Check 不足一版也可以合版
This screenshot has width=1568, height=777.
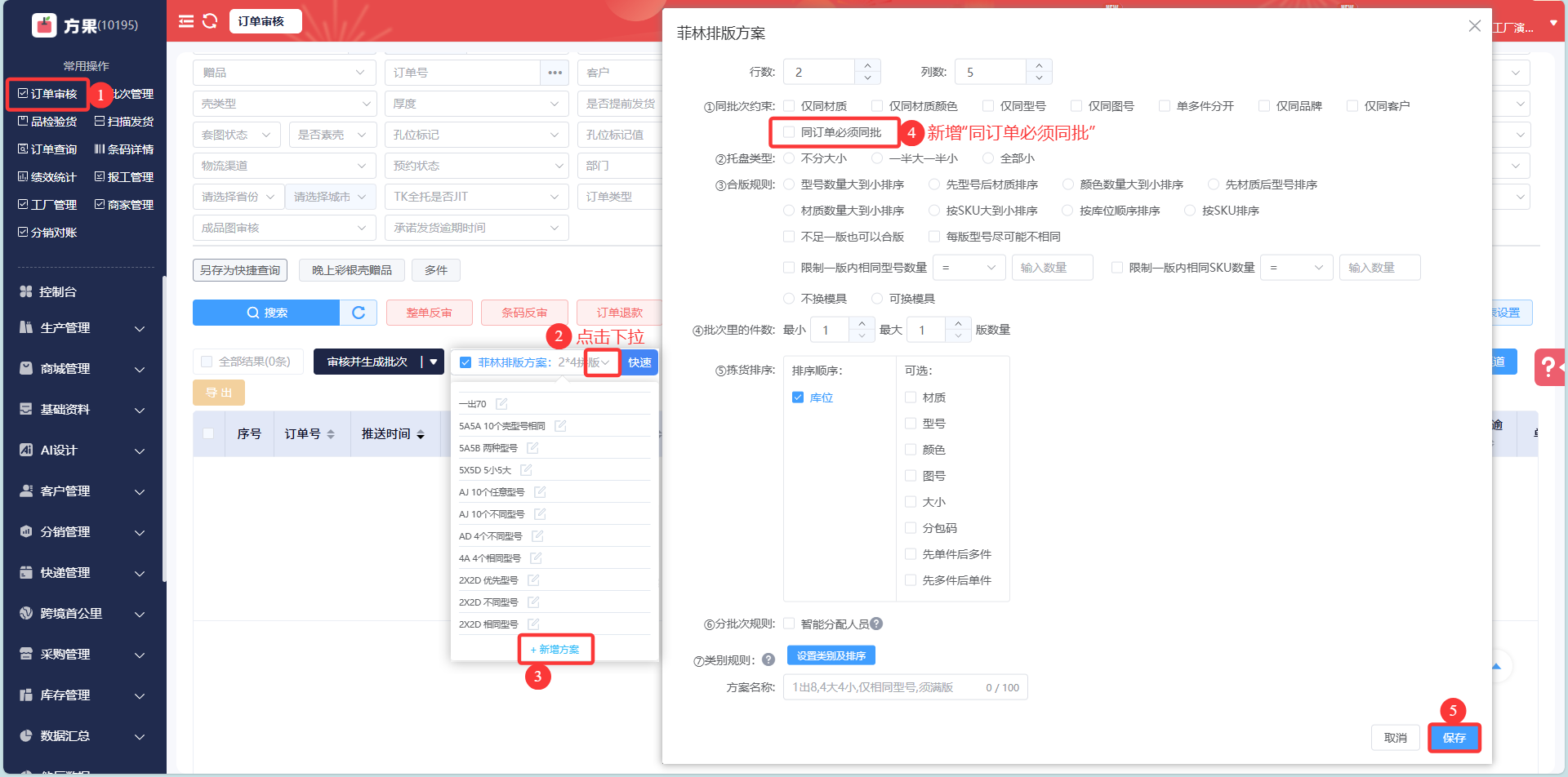[x=789, y=237]
